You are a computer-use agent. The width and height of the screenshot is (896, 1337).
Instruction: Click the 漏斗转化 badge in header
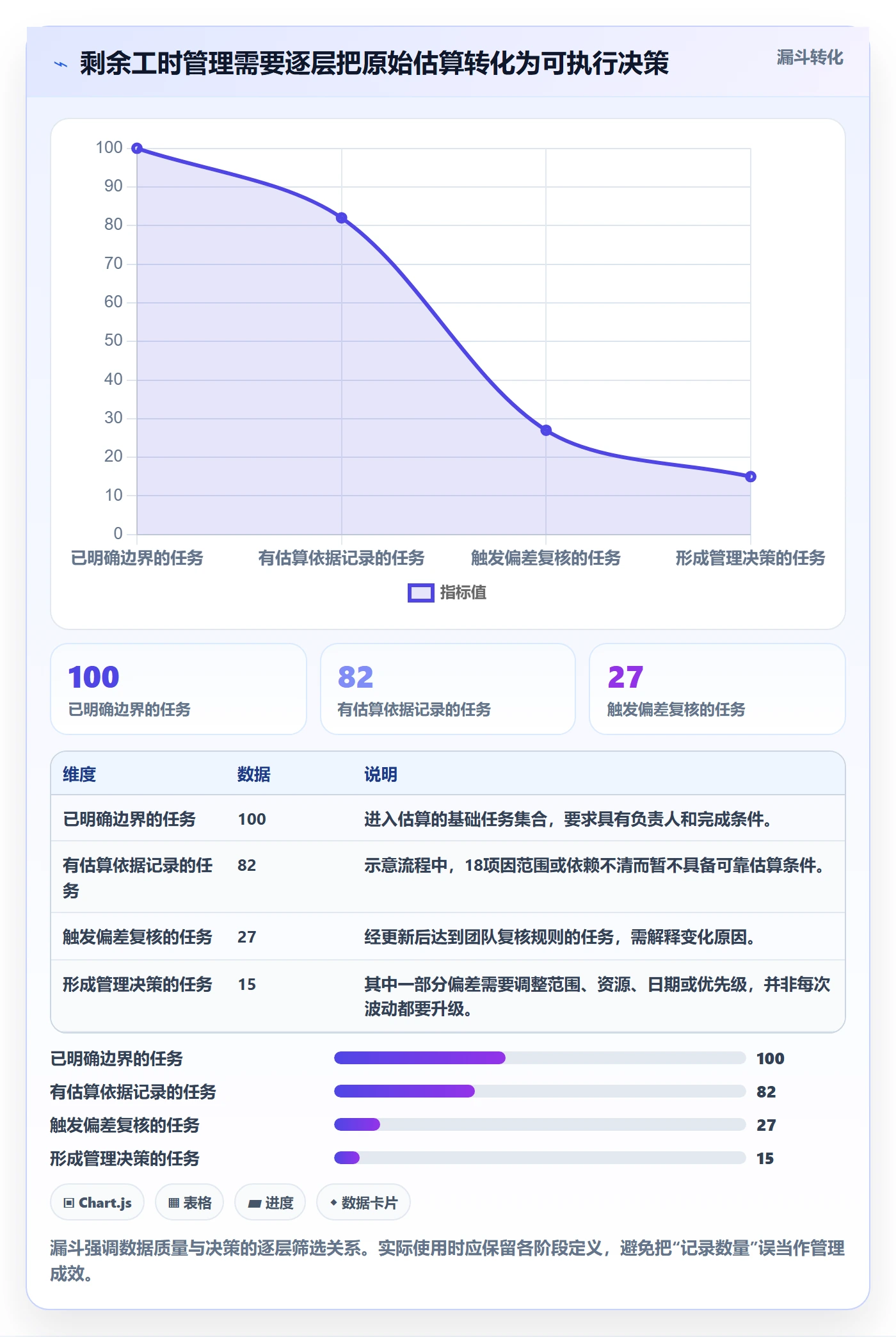tap(810, 58)
